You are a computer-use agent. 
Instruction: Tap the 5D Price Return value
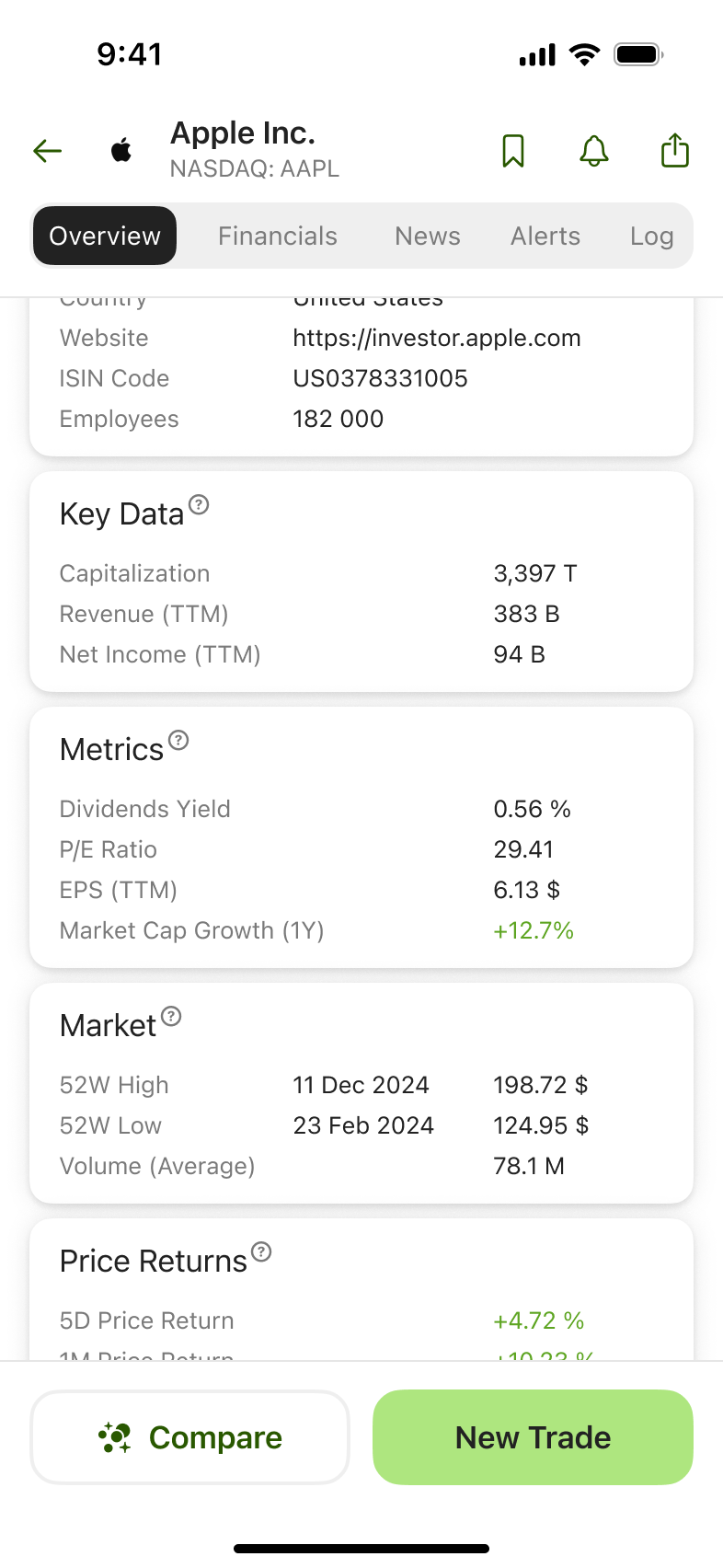[539, 1321]
